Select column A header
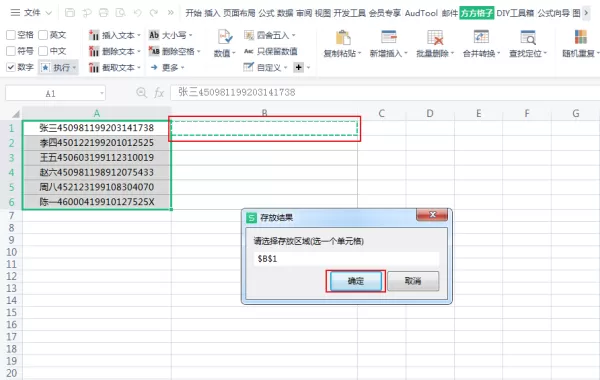 [x=97, y=113]
